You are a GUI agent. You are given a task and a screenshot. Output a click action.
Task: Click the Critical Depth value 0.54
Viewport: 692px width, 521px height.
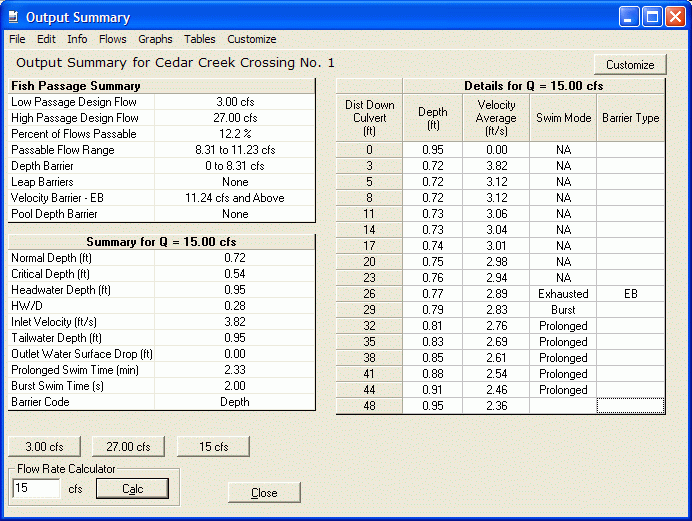tap(235, 274)
